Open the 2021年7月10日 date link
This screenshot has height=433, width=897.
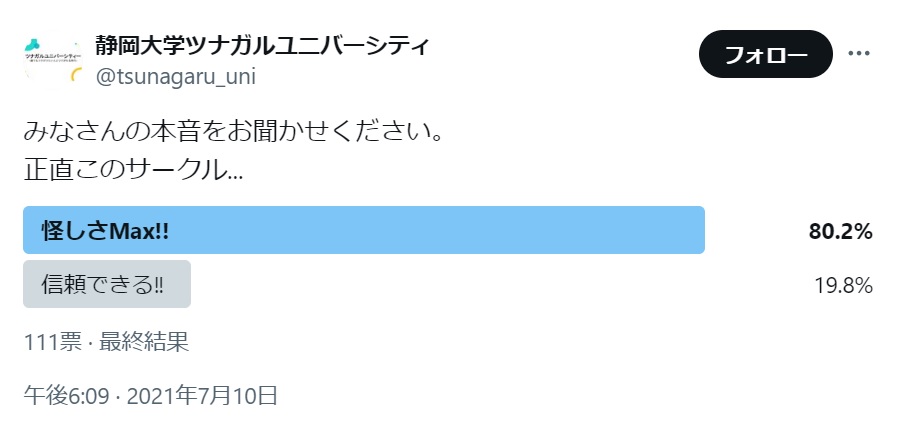pyautogui.click(x=202, y=396)
